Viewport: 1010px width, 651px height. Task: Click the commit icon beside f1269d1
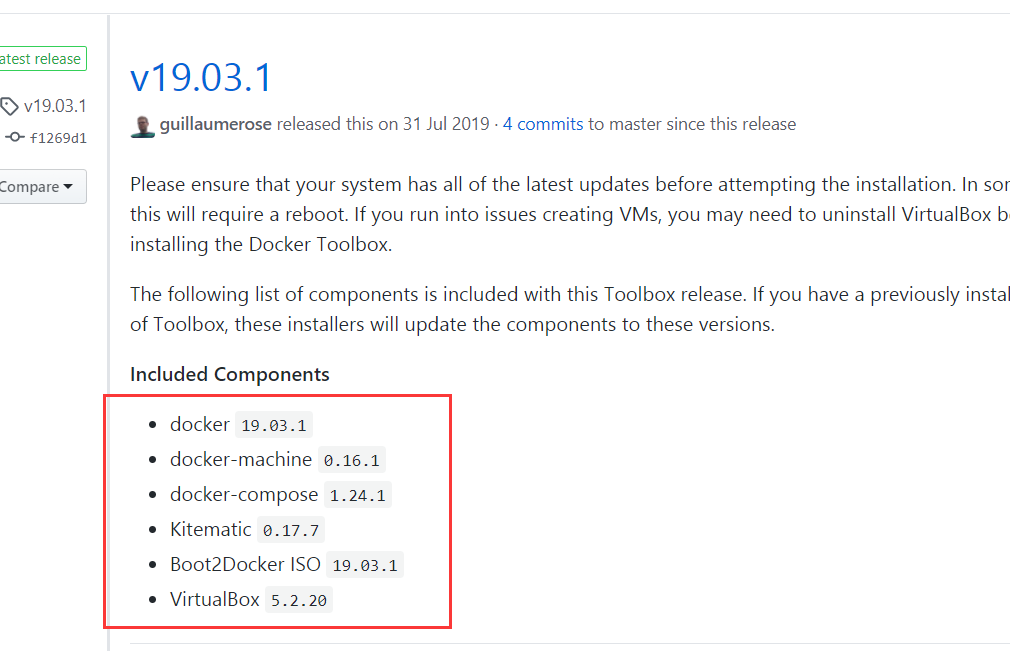[14, 138]
